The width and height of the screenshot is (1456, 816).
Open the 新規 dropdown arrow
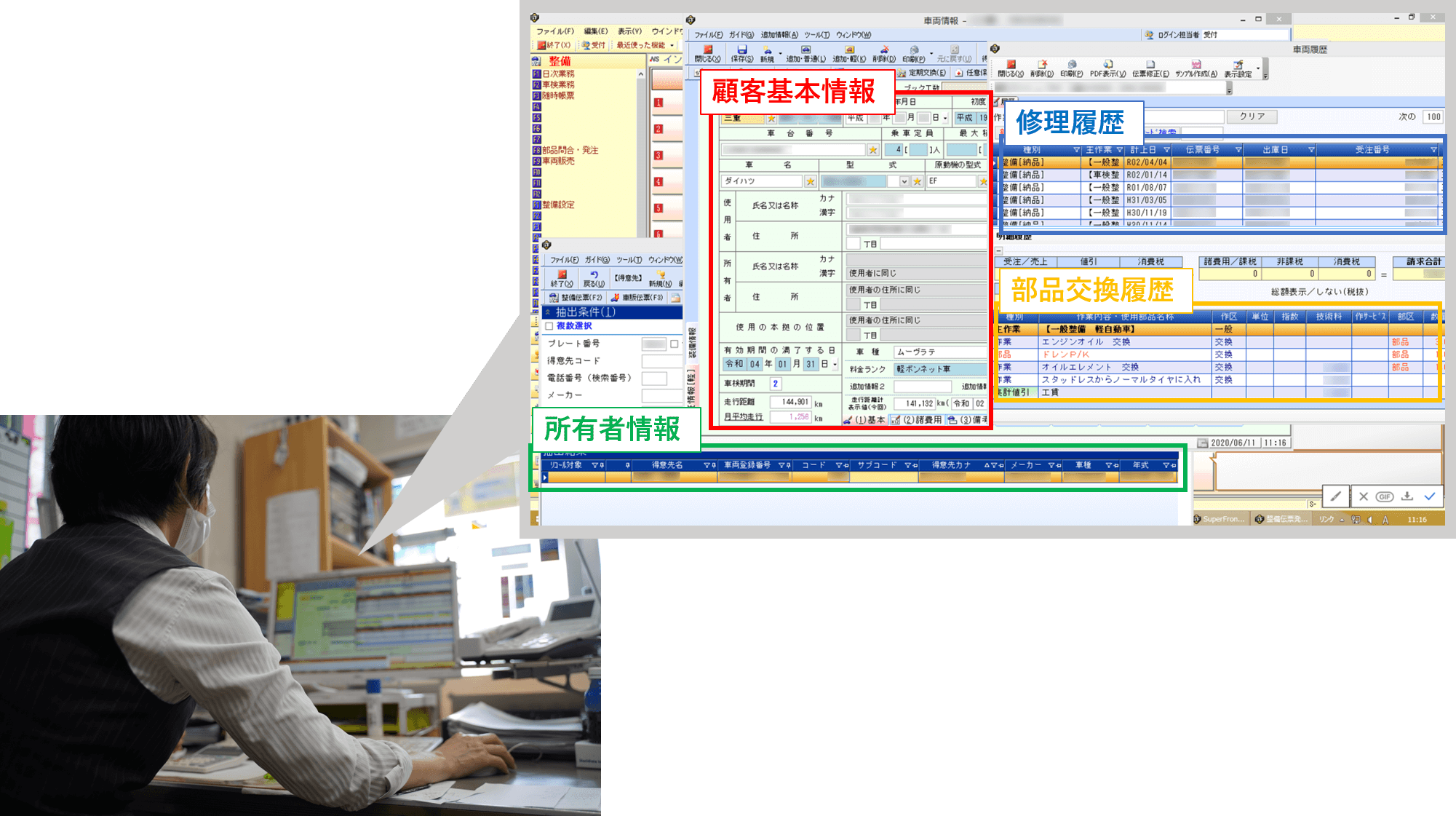[780, 53]
